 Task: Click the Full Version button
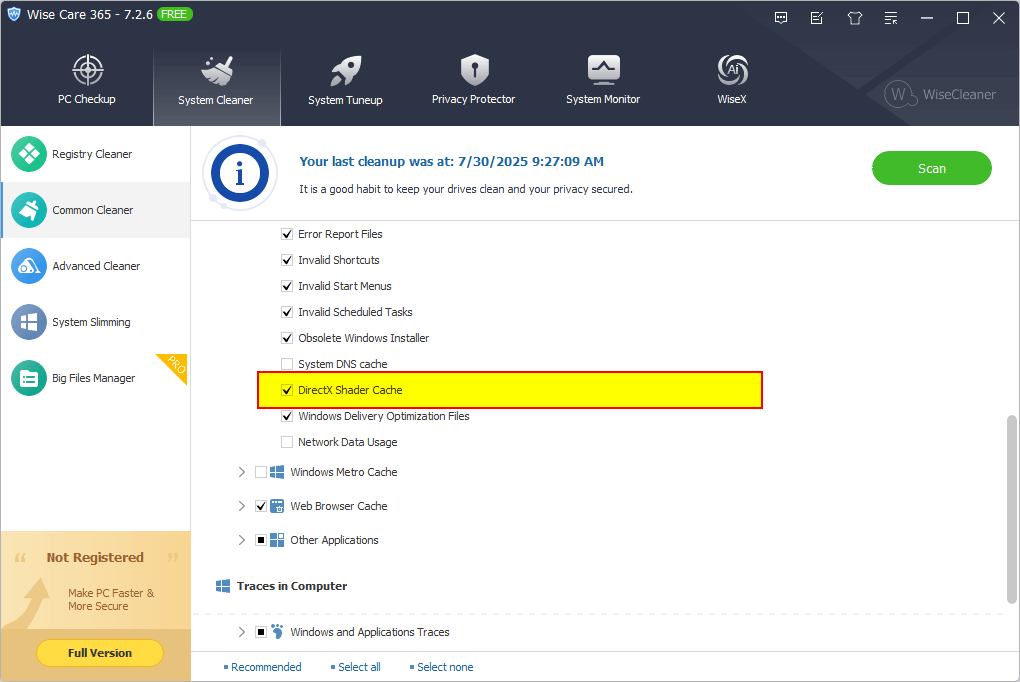(100, 653)
